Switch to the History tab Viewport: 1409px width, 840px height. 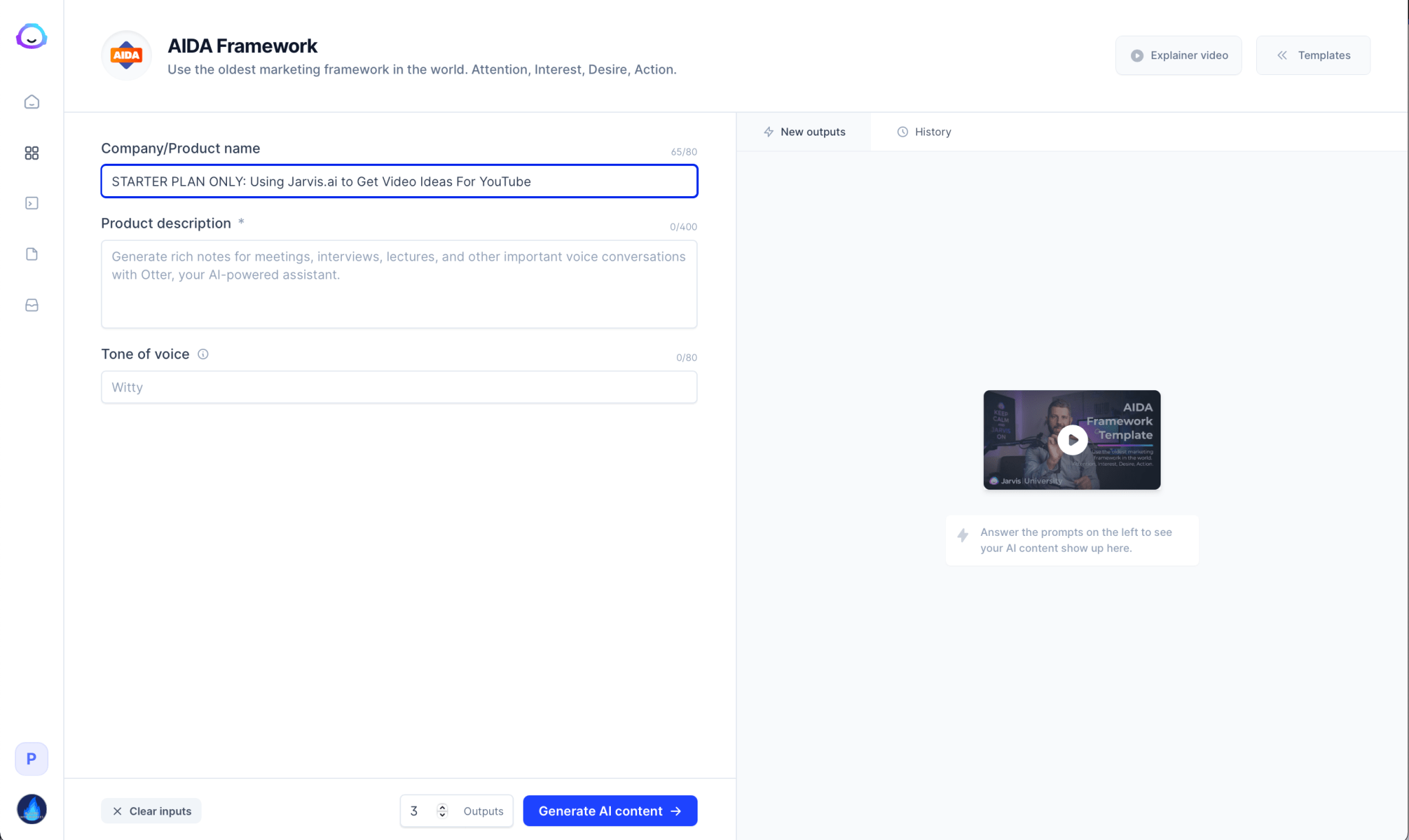pos(924,131)
